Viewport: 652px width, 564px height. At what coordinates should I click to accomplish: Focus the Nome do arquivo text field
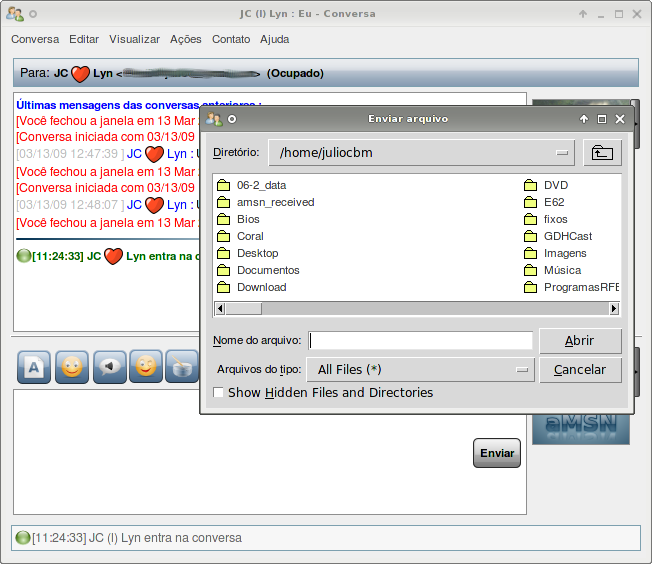click(420, 341)
